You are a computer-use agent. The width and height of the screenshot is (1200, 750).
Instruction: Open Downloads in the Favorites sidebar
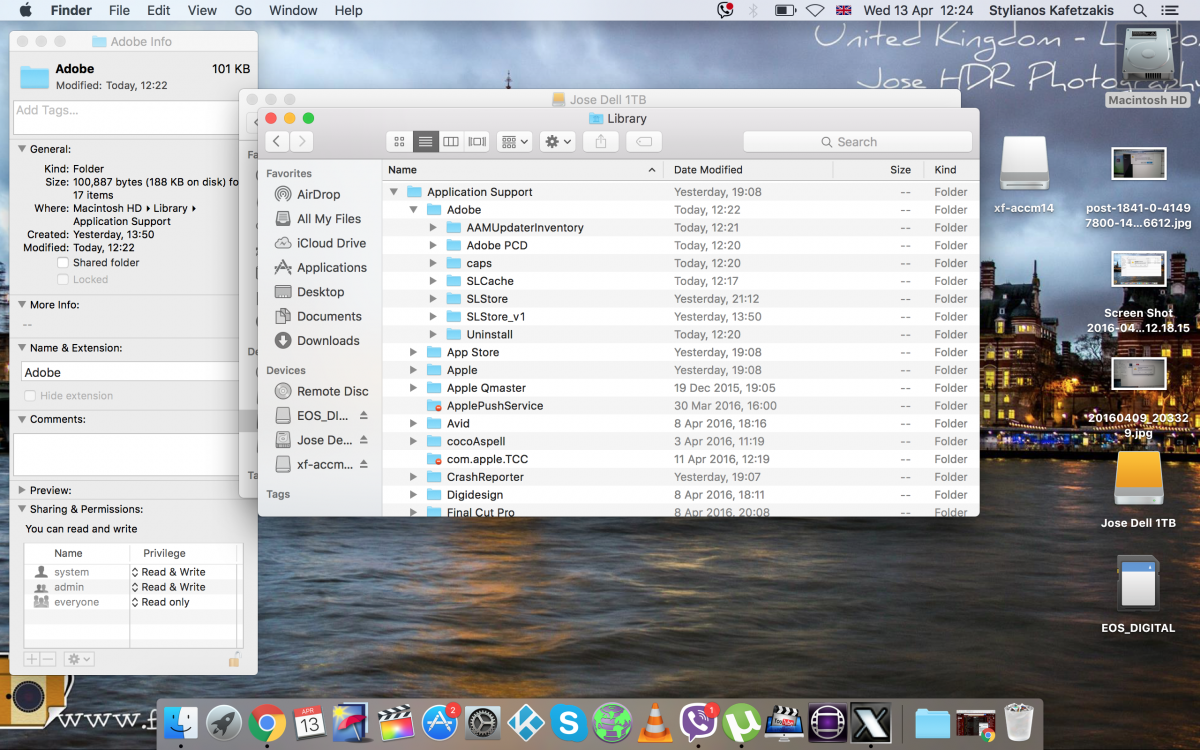317,341
